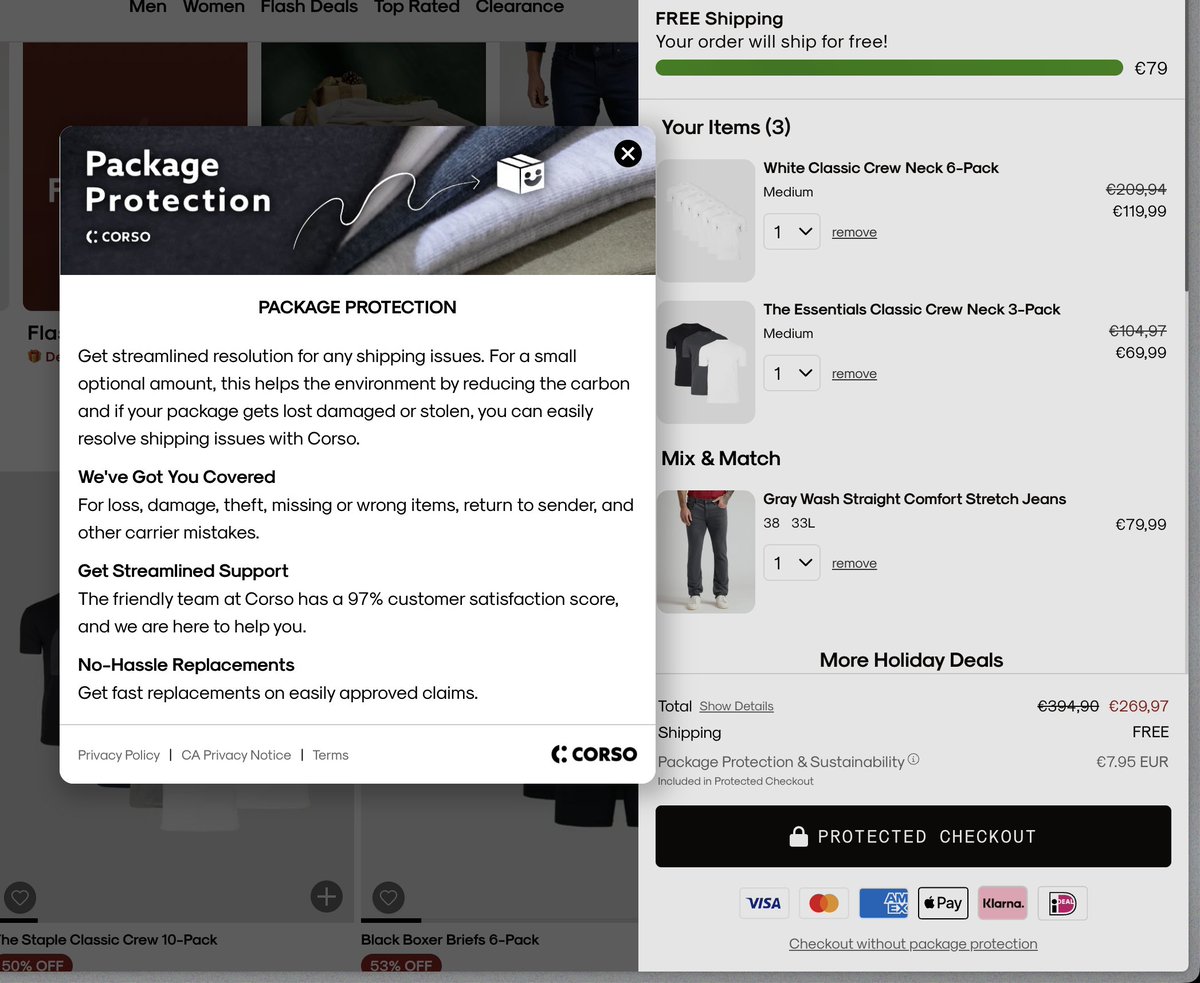Close the Package Protection popup

[x=628, y=153]
